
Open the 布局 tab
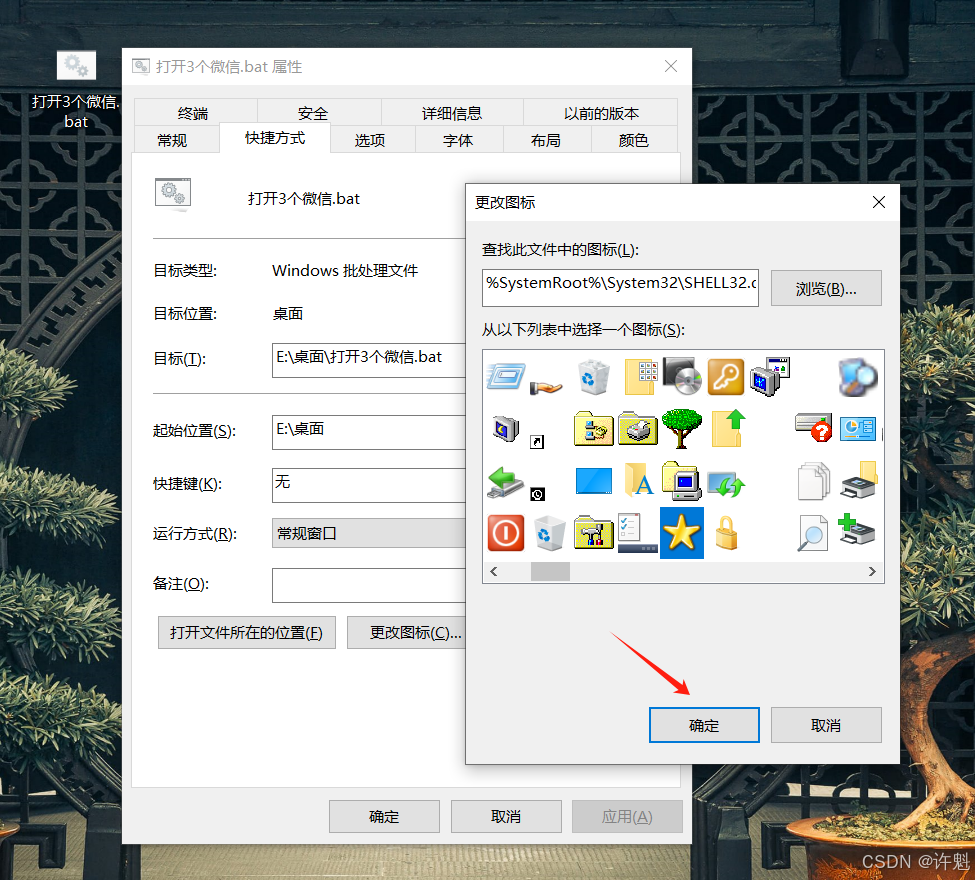pyautogui.click(x=546, y=140)
